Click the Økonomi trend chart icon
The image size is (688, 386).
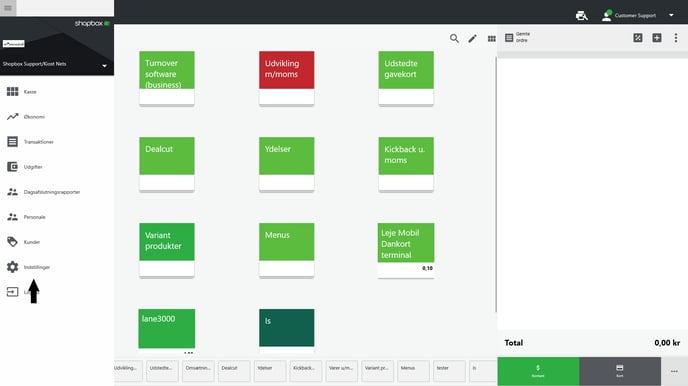(12, 117)
